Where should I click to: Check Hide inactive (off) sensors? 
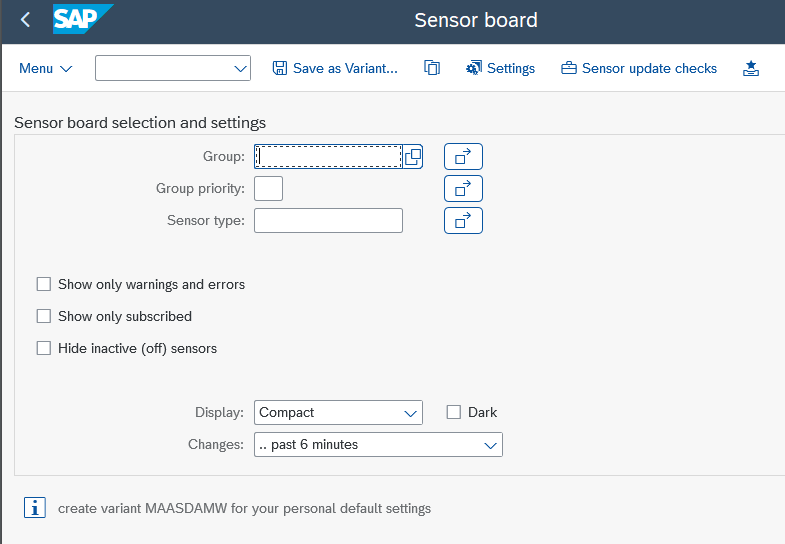click(x=43, y=348)
